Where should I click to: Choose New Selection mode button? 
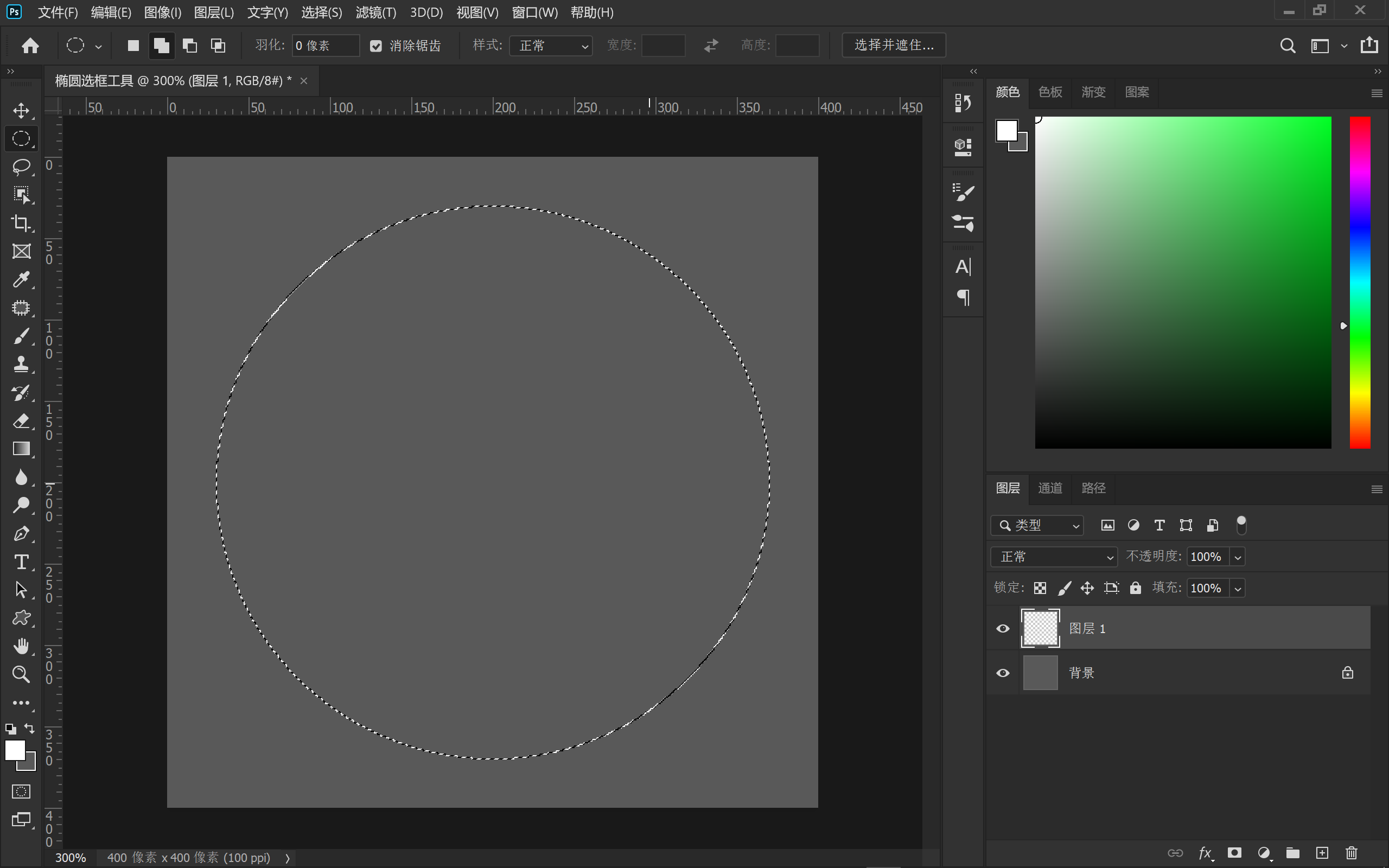[133, 46]
